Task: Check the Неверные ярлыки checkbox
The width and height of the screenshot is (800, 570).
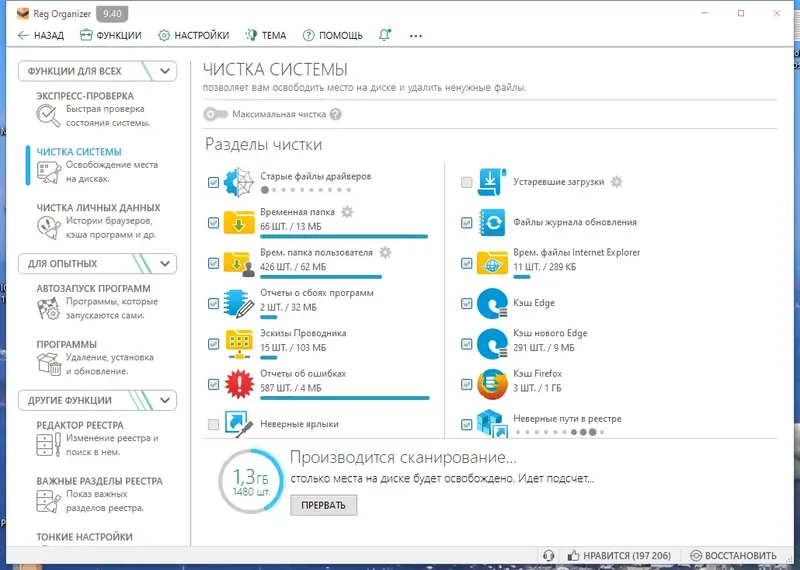Action: [213, 424]
